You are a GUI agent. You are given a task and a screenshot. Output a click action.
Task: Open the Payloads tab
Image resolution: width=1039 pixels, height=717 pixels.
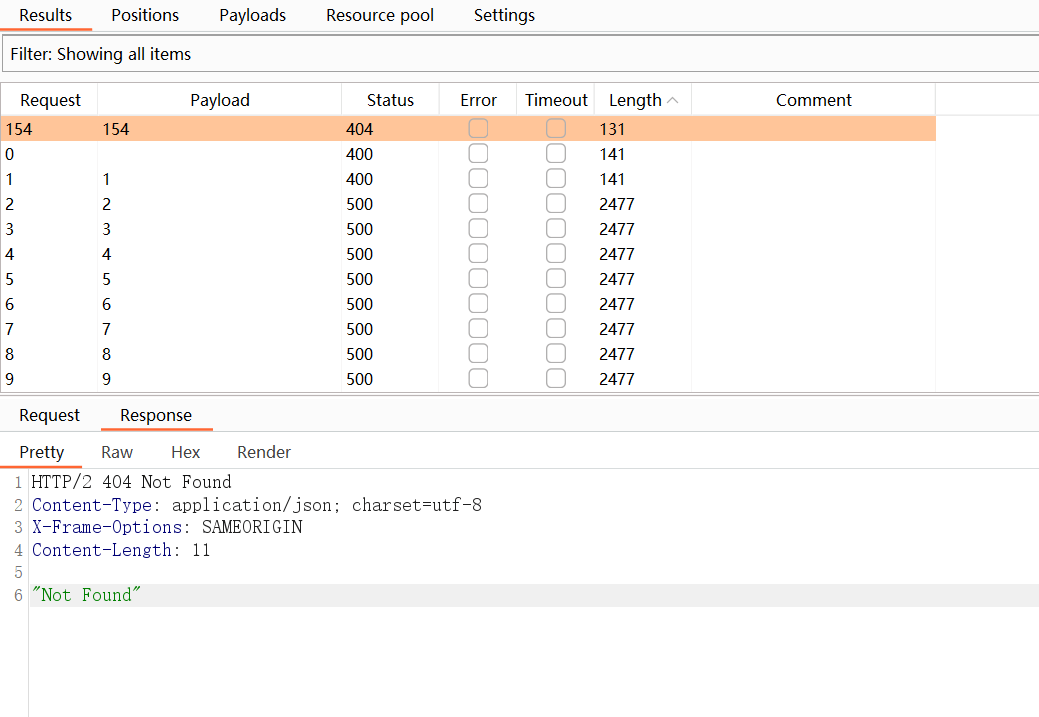[252, 15]
